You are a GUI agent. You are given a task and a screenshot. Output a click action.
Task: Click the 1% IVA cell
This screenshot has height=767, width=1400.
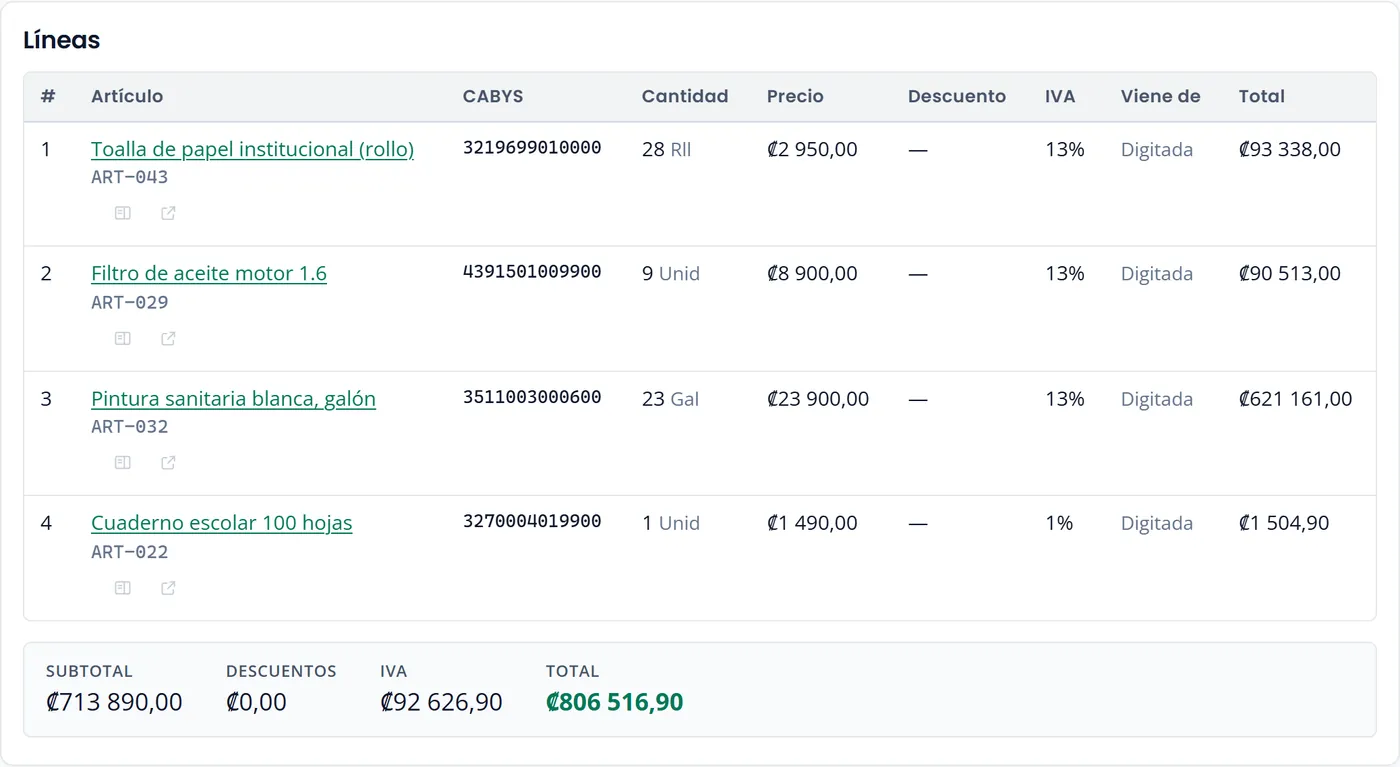(1059, 522)
